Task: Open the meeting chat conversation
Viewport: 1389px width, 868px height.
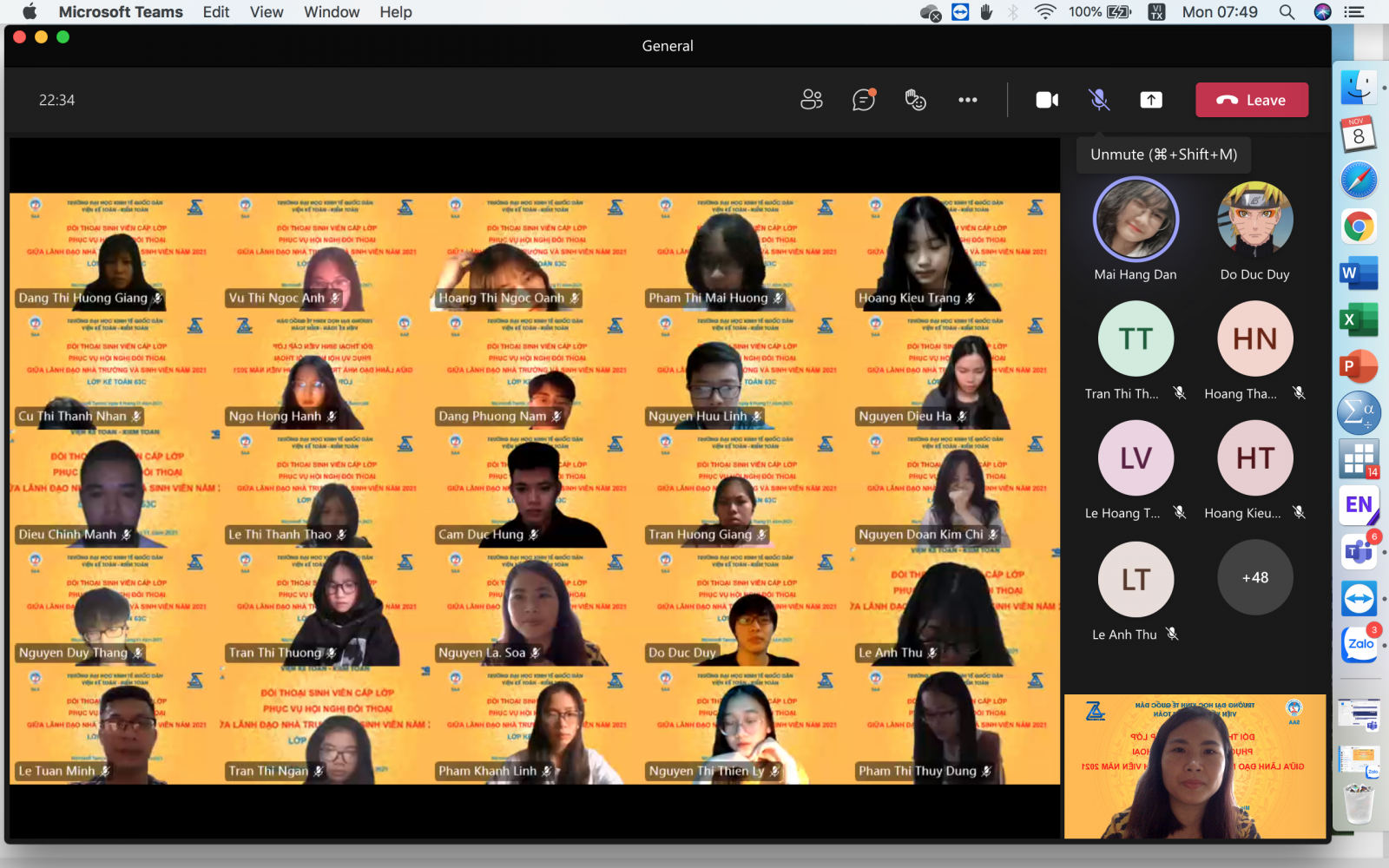Action: click(x=863, y=100)
